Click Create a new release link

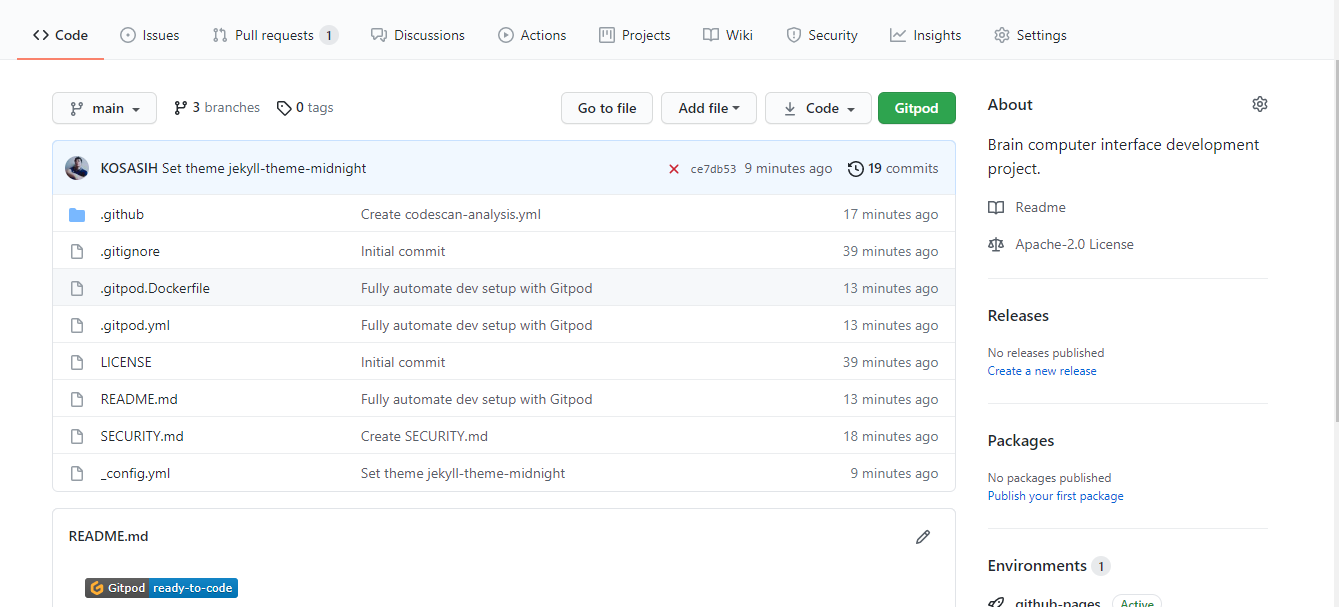(x=1041, y=371)
